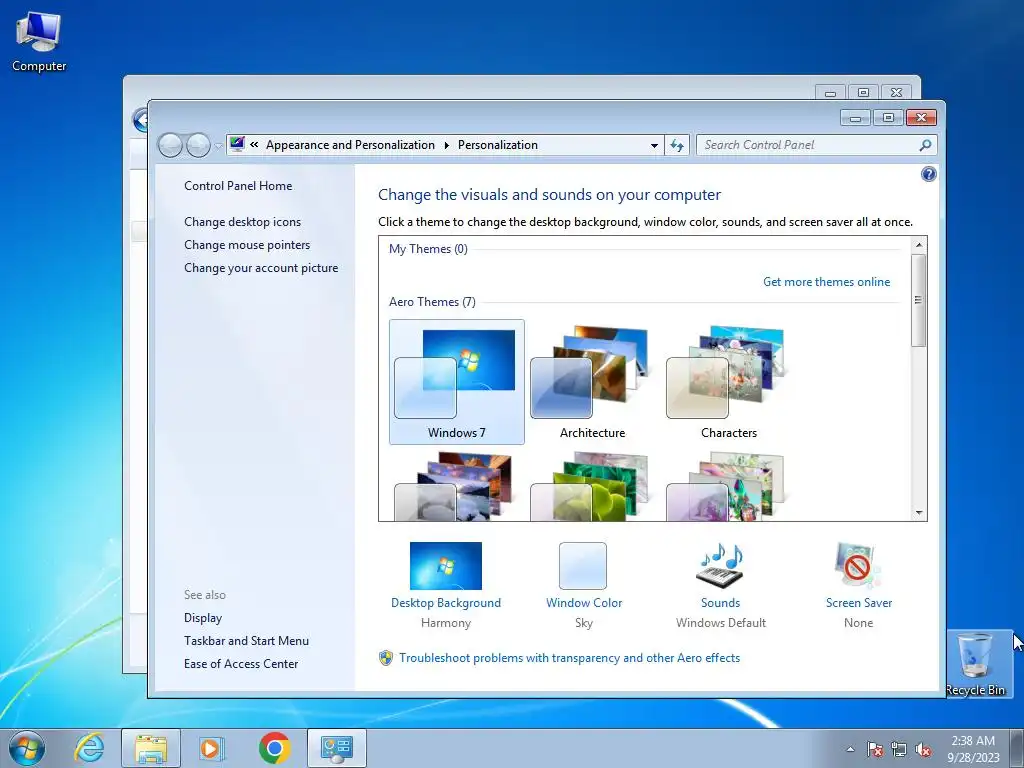Viewport: 1024px width, 768px height.
Task: Open the clock showing 2:38 AM
Action: pos(973,748)
